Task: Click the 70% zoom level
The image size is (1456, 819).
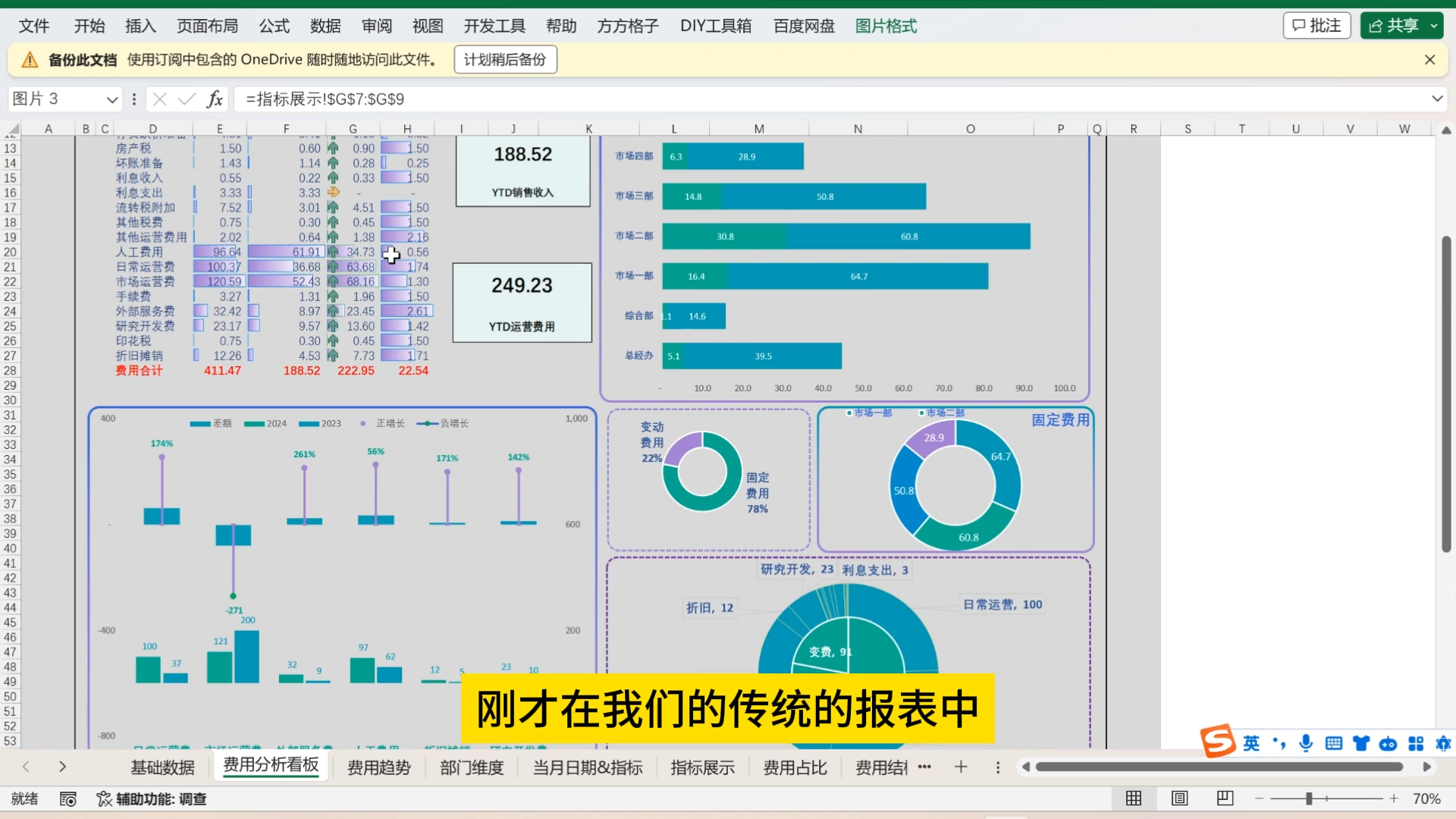Action: pos(1426,799)
